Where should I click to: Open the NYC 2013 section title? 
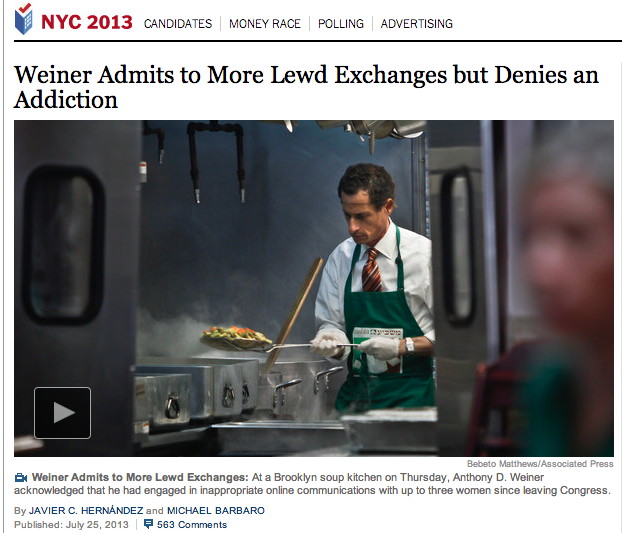click(86, 22)
